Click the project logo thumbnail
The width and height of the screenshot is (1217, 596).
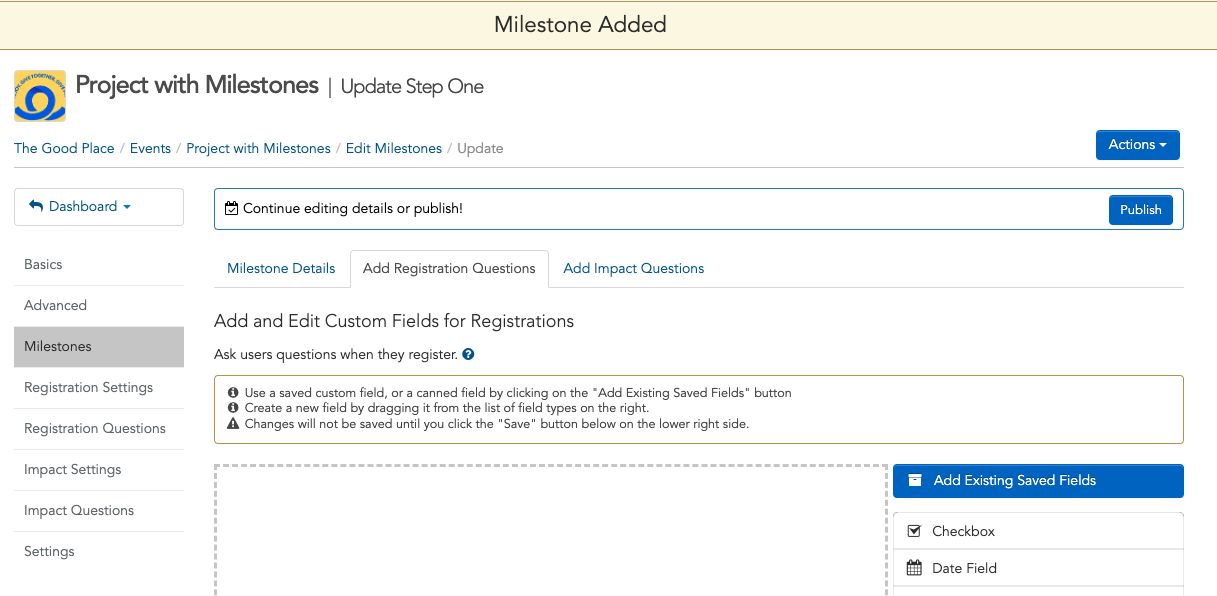[40, 96]
